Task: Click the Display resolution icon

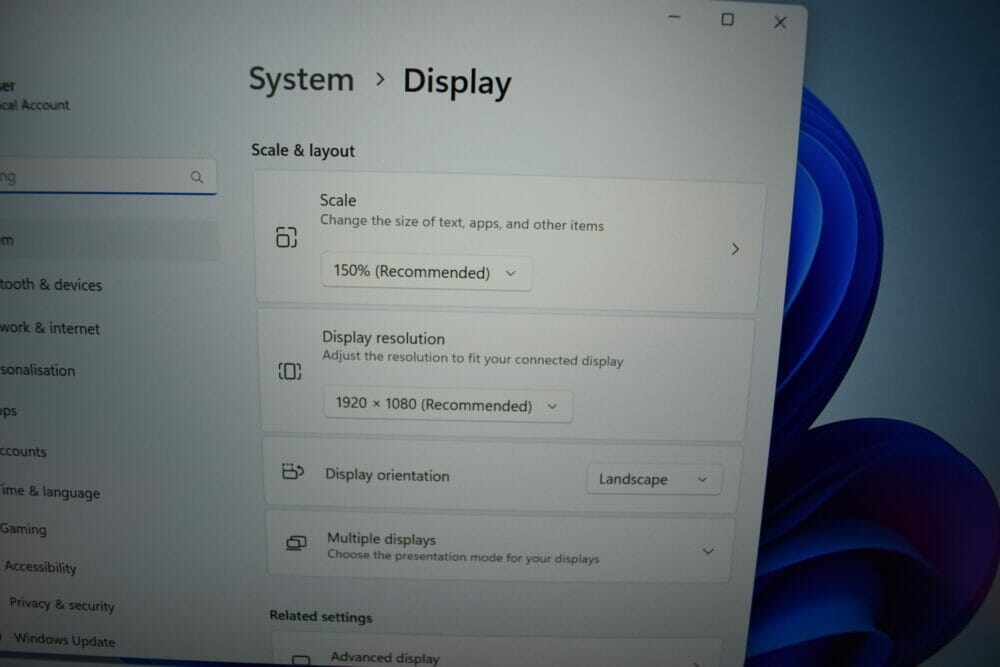Action: tap(290, 371)
